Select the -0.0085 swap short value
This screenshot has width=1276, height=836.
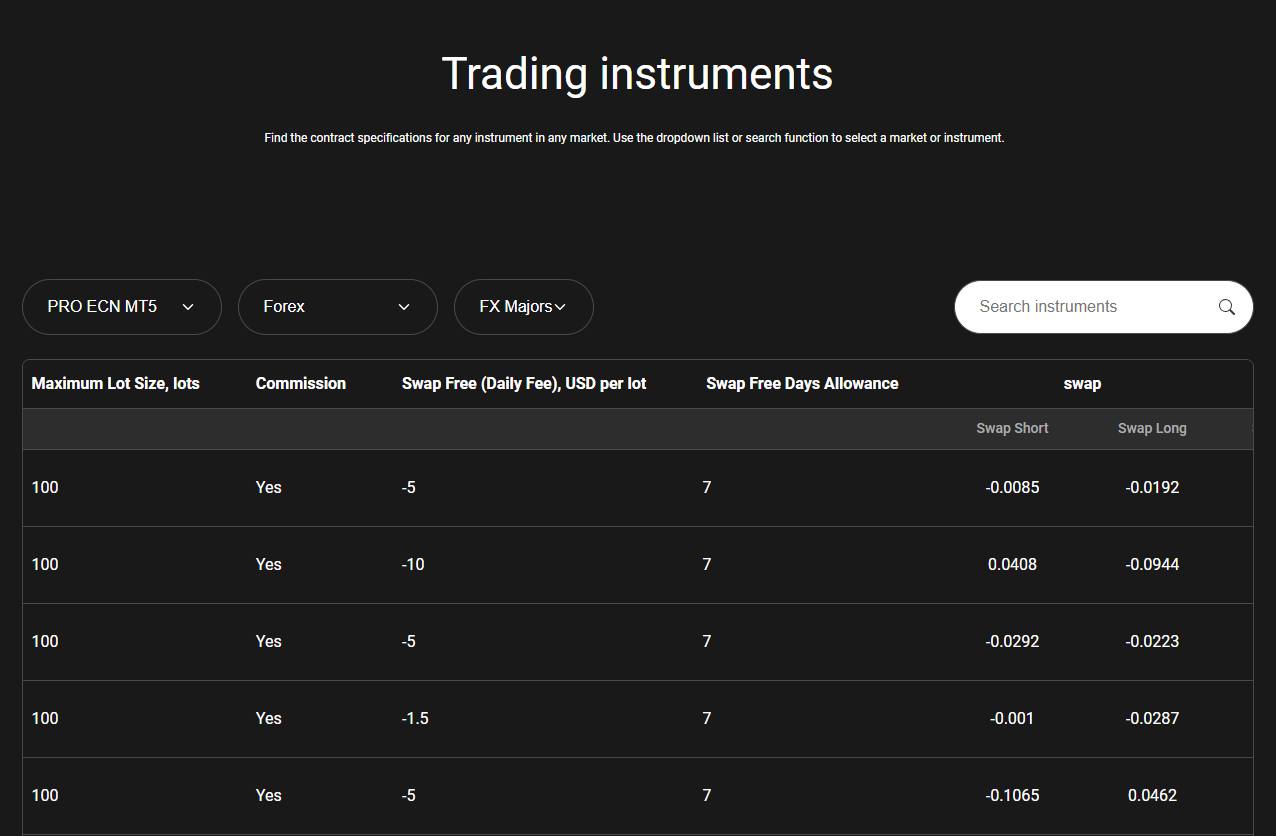(x=1012, y=488)
